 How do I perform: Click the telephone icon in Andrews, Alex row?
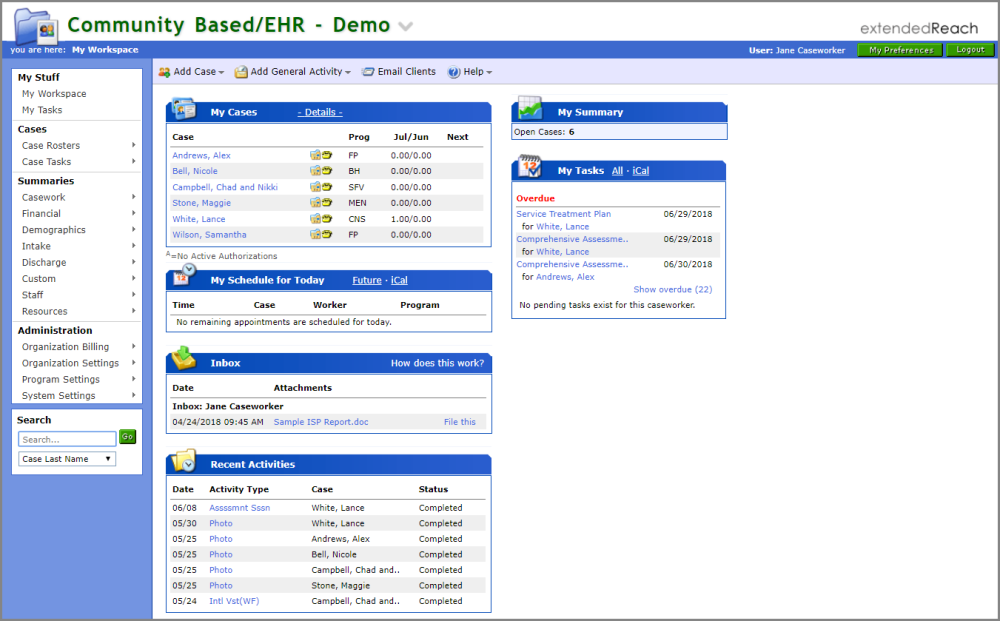(327, 155)
